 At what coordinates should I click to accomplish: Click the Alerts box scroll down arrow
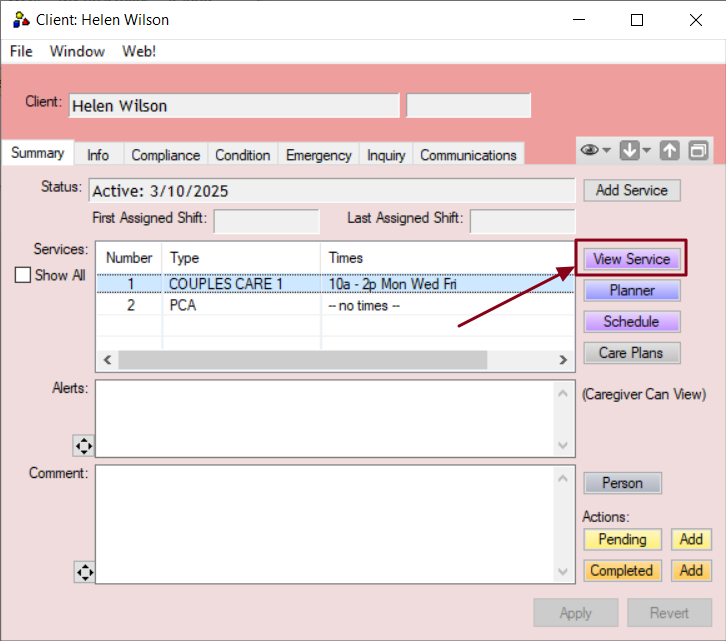tap(563, 445)
